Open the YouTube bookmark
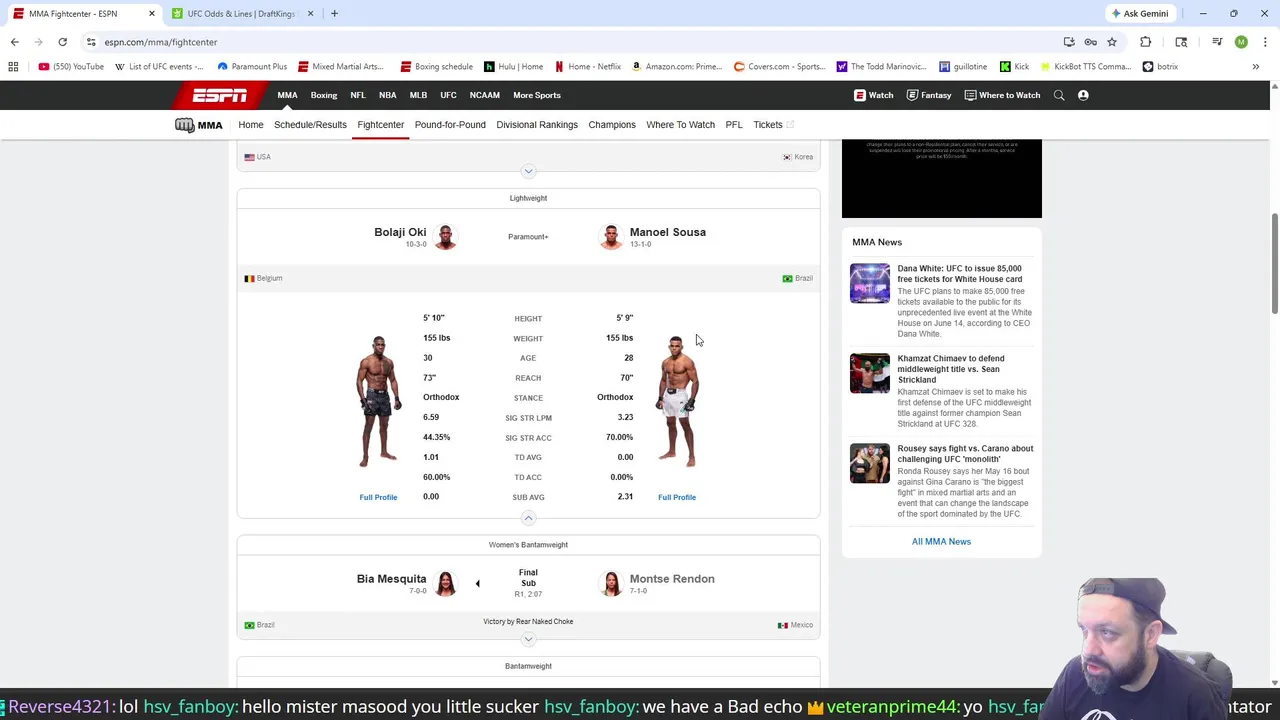1280x720 pixels. (71, 66)
